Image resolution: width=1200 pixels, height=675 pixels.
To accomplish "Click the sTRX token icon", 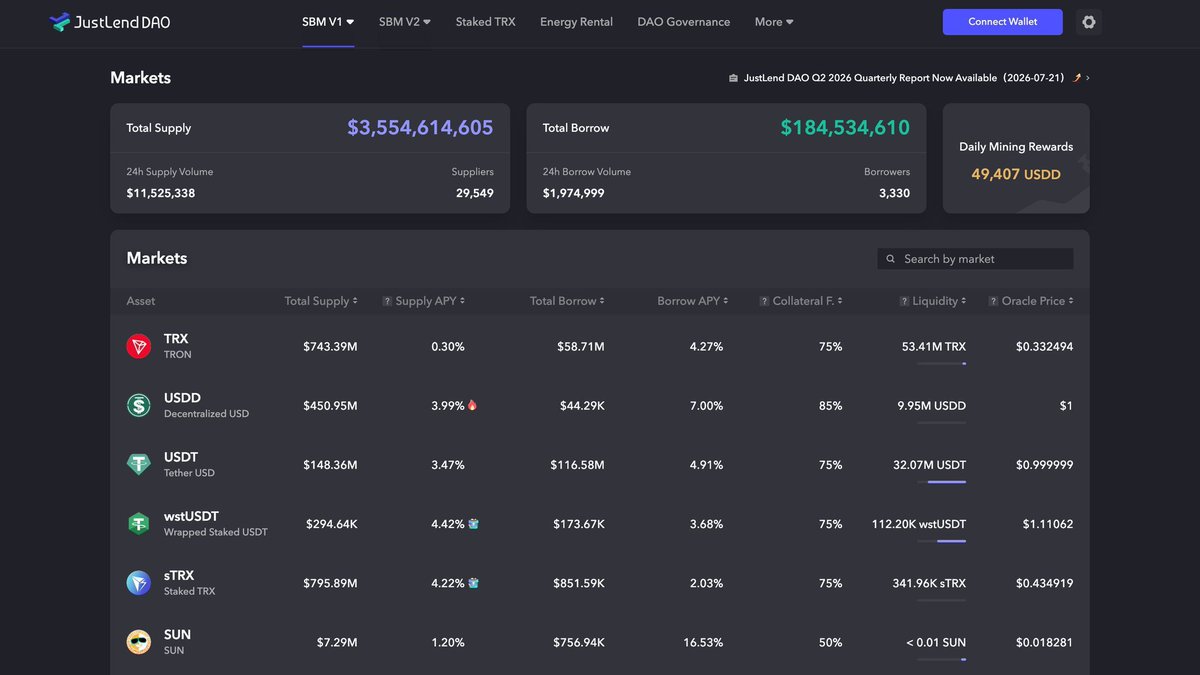I will tap(139, 583).
